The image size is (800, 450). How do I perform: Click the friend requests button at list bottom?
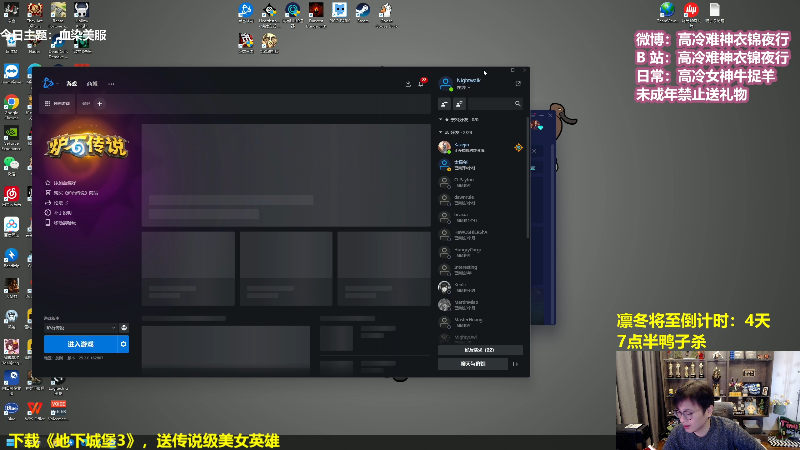[x=480, y=350]
